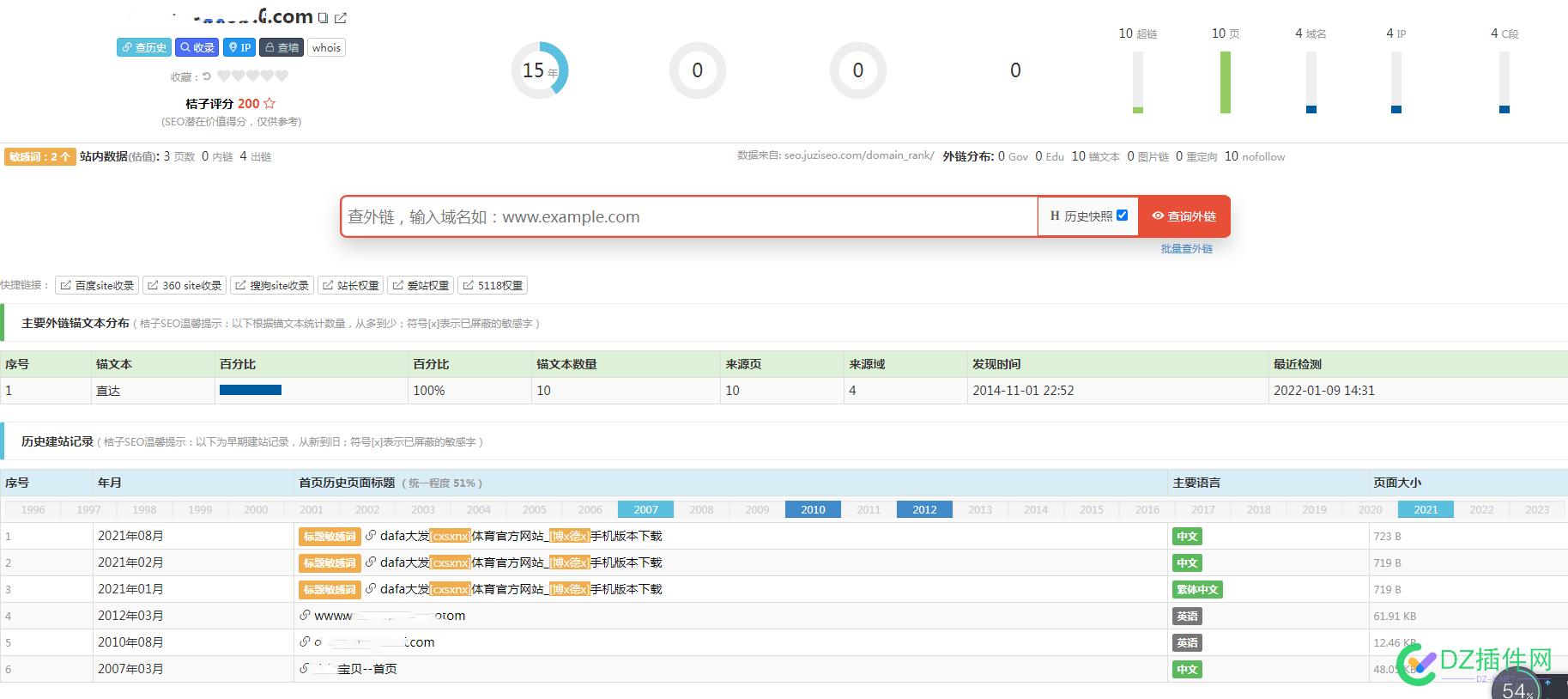Click 标题敏感词 badge in 2021年08月 row

pos(330,537)
